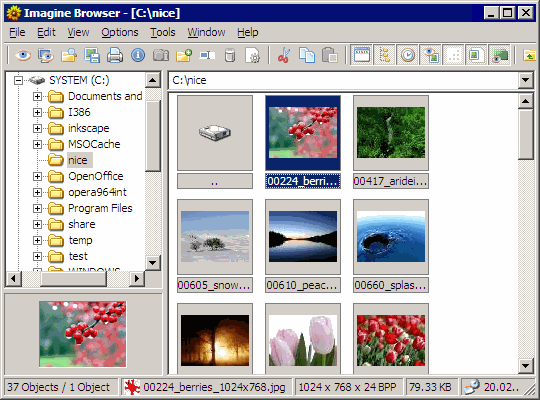Click the parent directory '..' item
The width and height of the screenshot is (540, 400).
click(215, 142)
